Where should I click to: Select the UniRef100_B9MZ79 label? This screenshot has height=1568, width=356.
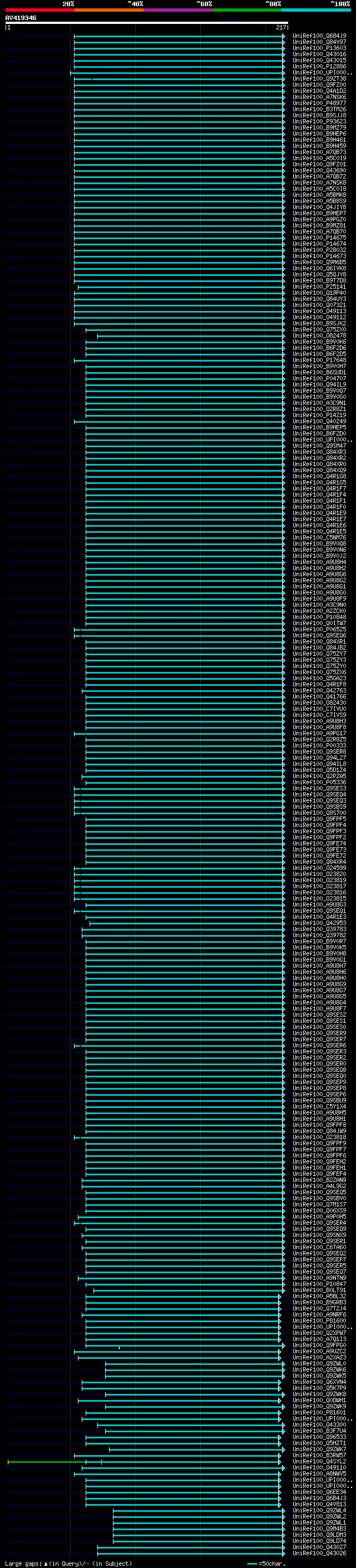click(x=319, y=127)
